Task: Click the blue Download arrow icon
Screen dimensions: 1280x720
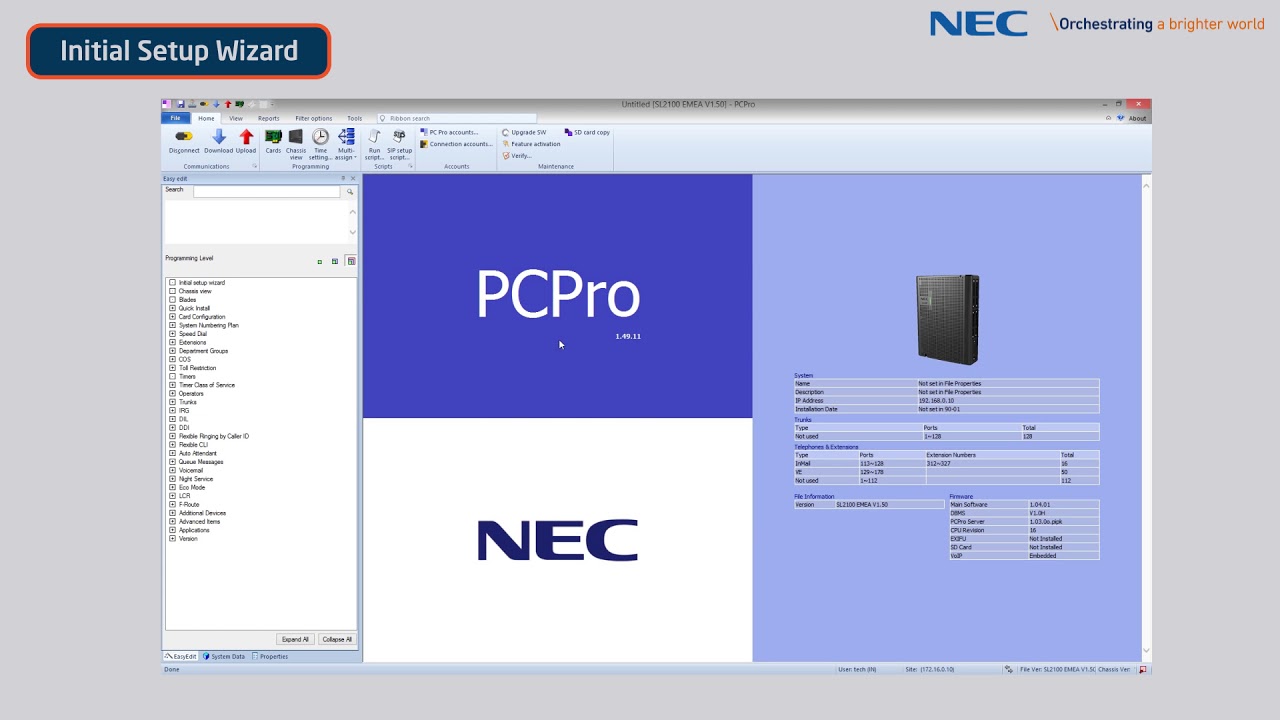Action: pos(219,137)
